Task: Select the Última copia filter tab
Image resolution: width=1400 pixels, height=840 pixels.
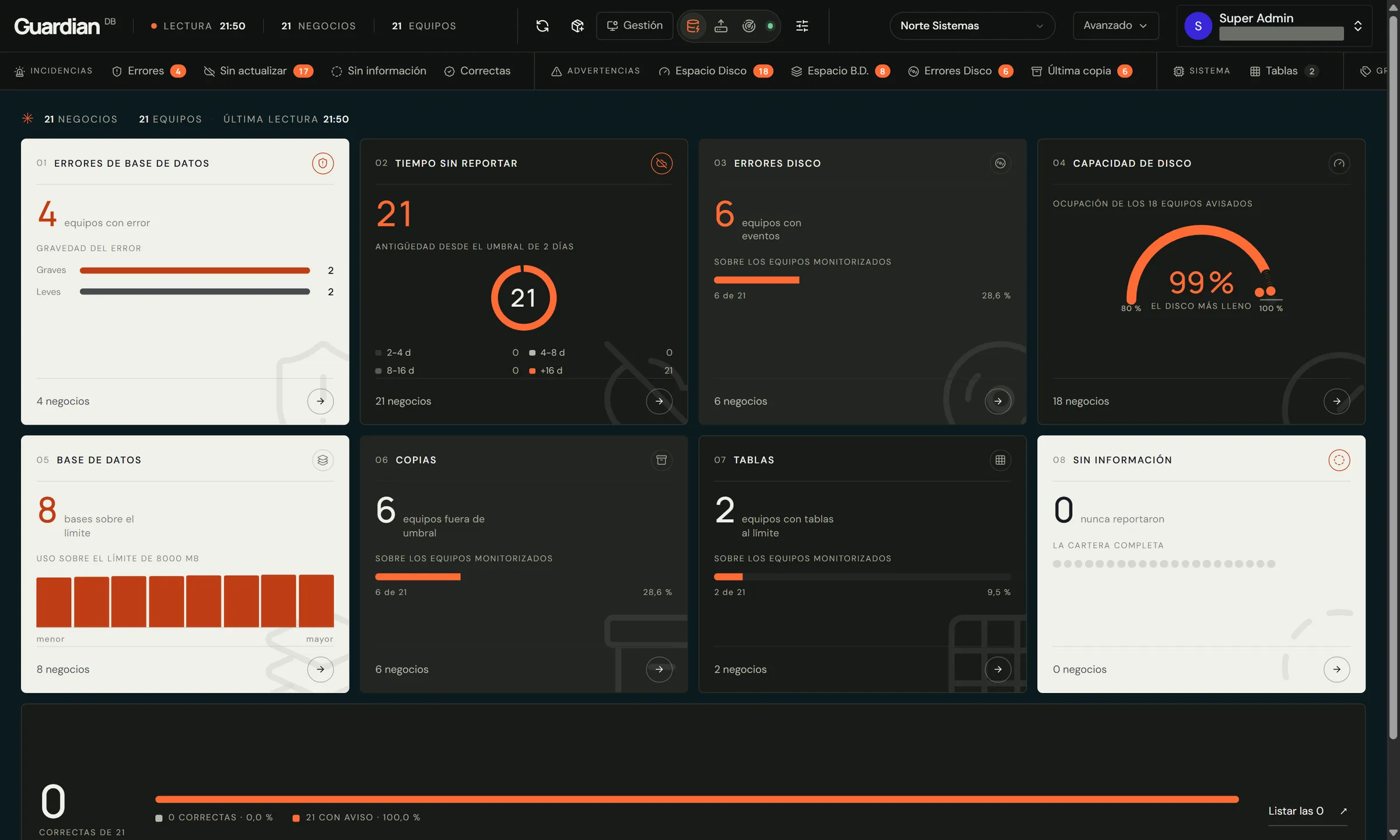Action: (x=1081, y=71)
